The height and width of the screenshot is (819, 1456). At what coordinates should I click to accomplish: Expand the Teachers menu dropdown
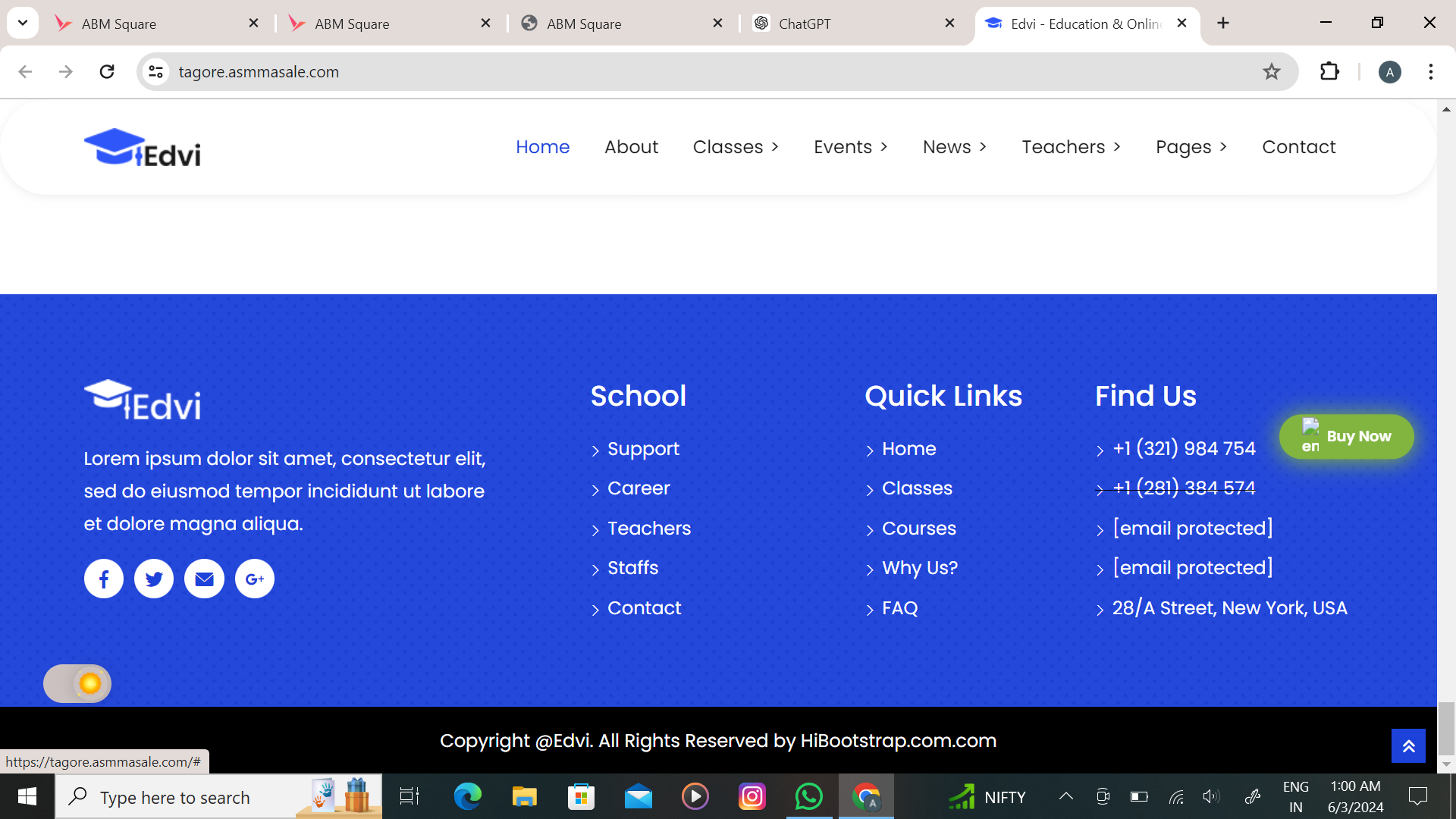pos(1071,147)
